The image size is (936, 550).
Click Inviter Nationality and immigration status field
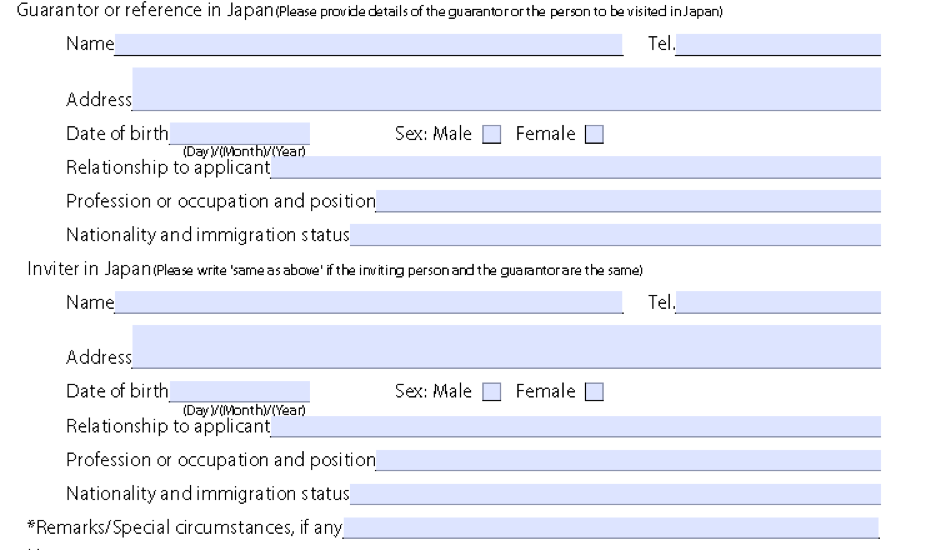coord(615,494)
